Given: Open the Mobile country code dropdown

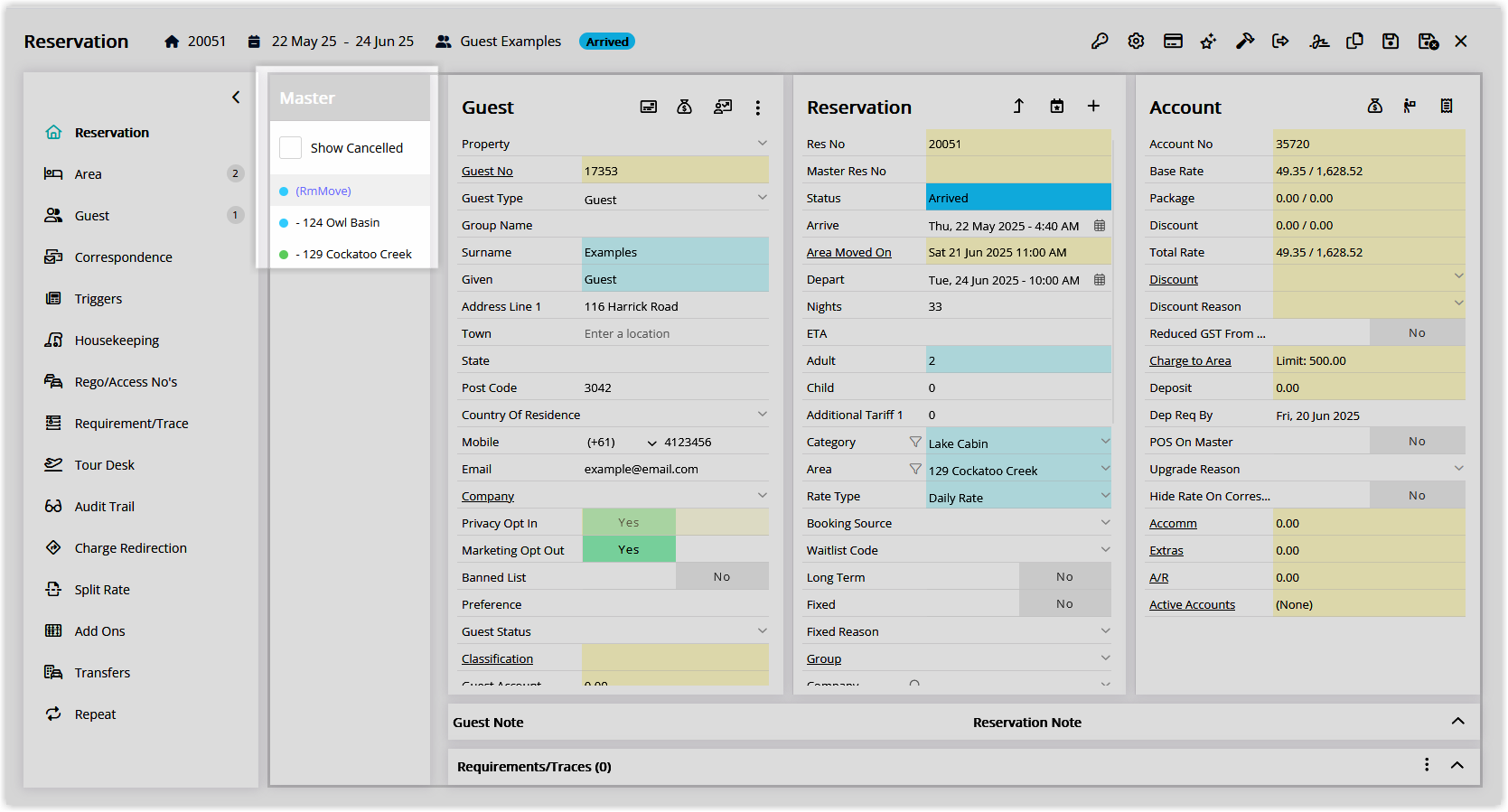Looking at the screenshot, I should pos(652,443).
